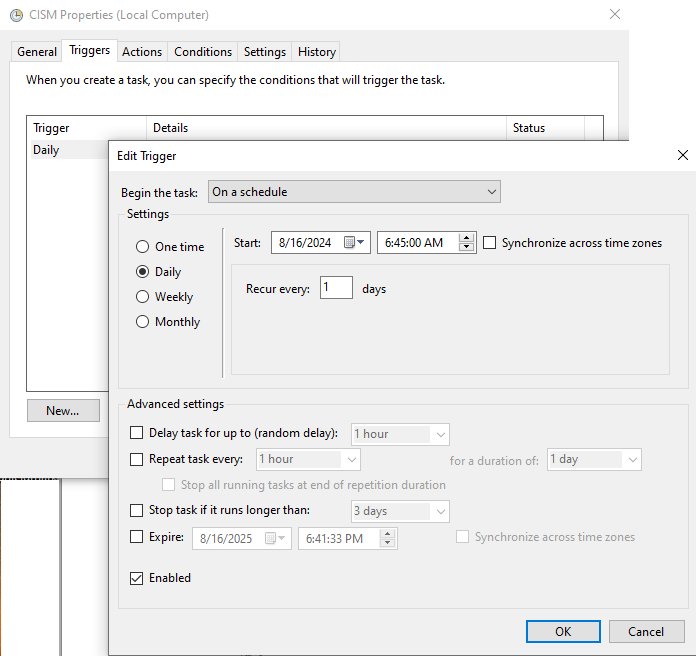696x656 pixels.
Task: Switch to the Actions tab
Action: coord(142,52)
